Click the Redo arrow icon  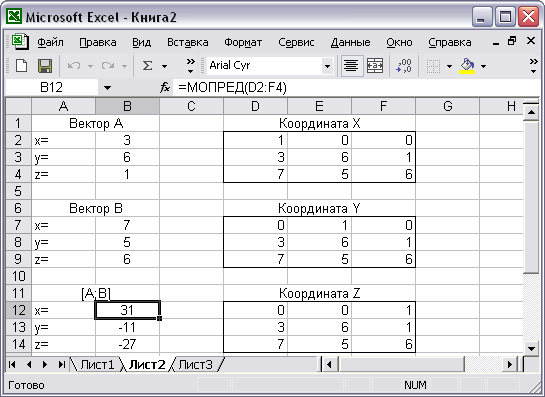point(108,66)
